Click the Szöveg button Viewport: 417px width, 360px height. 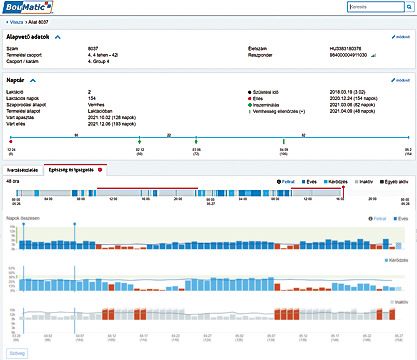(x=17, y=353)
